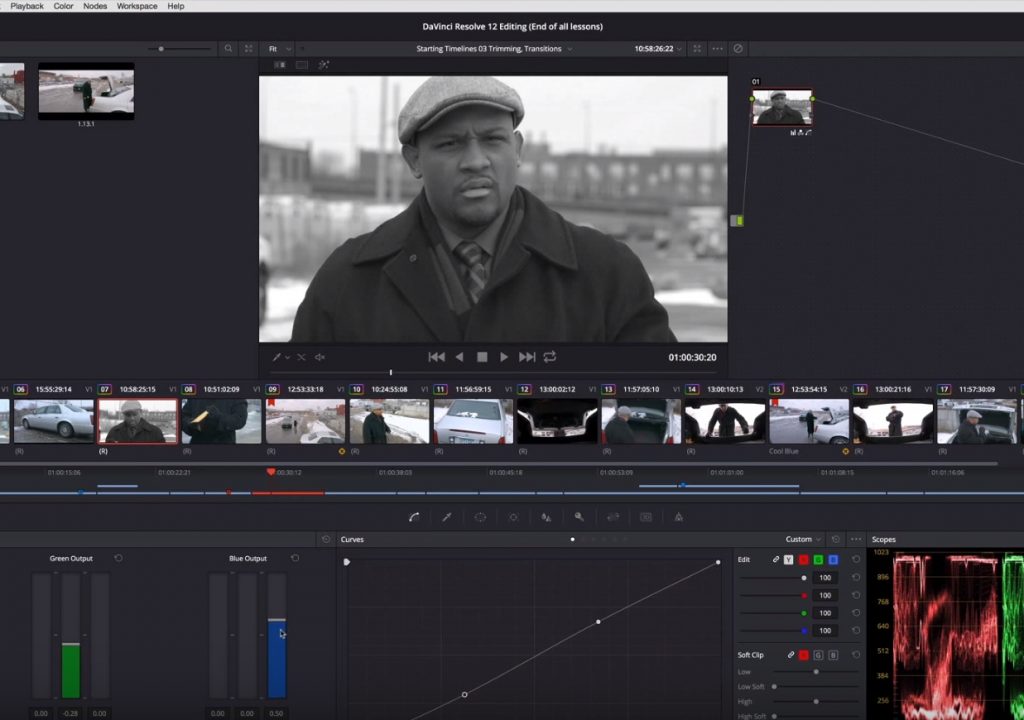Toggle the Edit curve channel link icon
The height and width of the screenshot is (720, 1024).
pos(776,559)
